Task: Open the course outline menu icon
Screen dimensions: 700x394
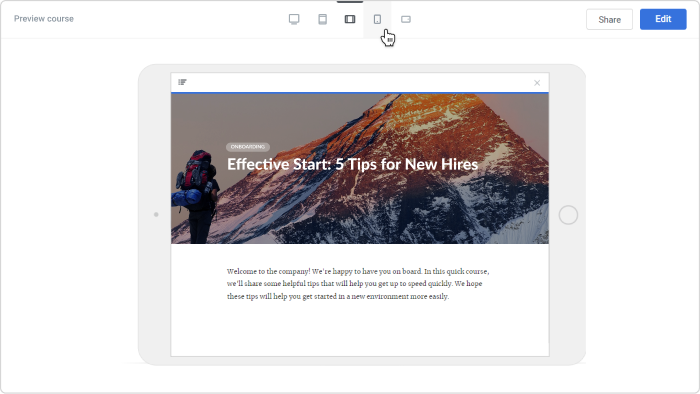Action: 182,82
